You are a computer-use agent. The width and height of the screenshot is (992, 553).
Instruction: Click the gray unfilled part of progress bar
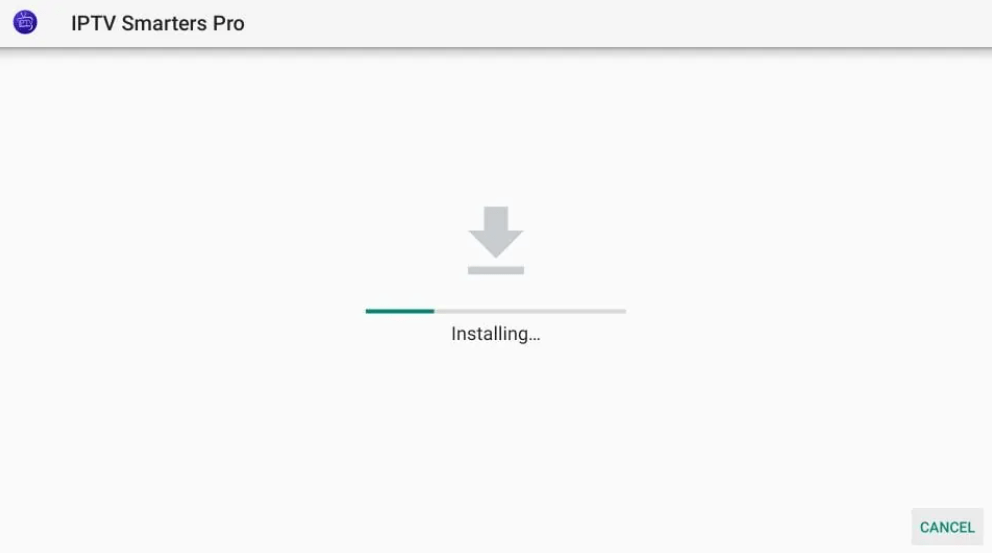[530, 311]
